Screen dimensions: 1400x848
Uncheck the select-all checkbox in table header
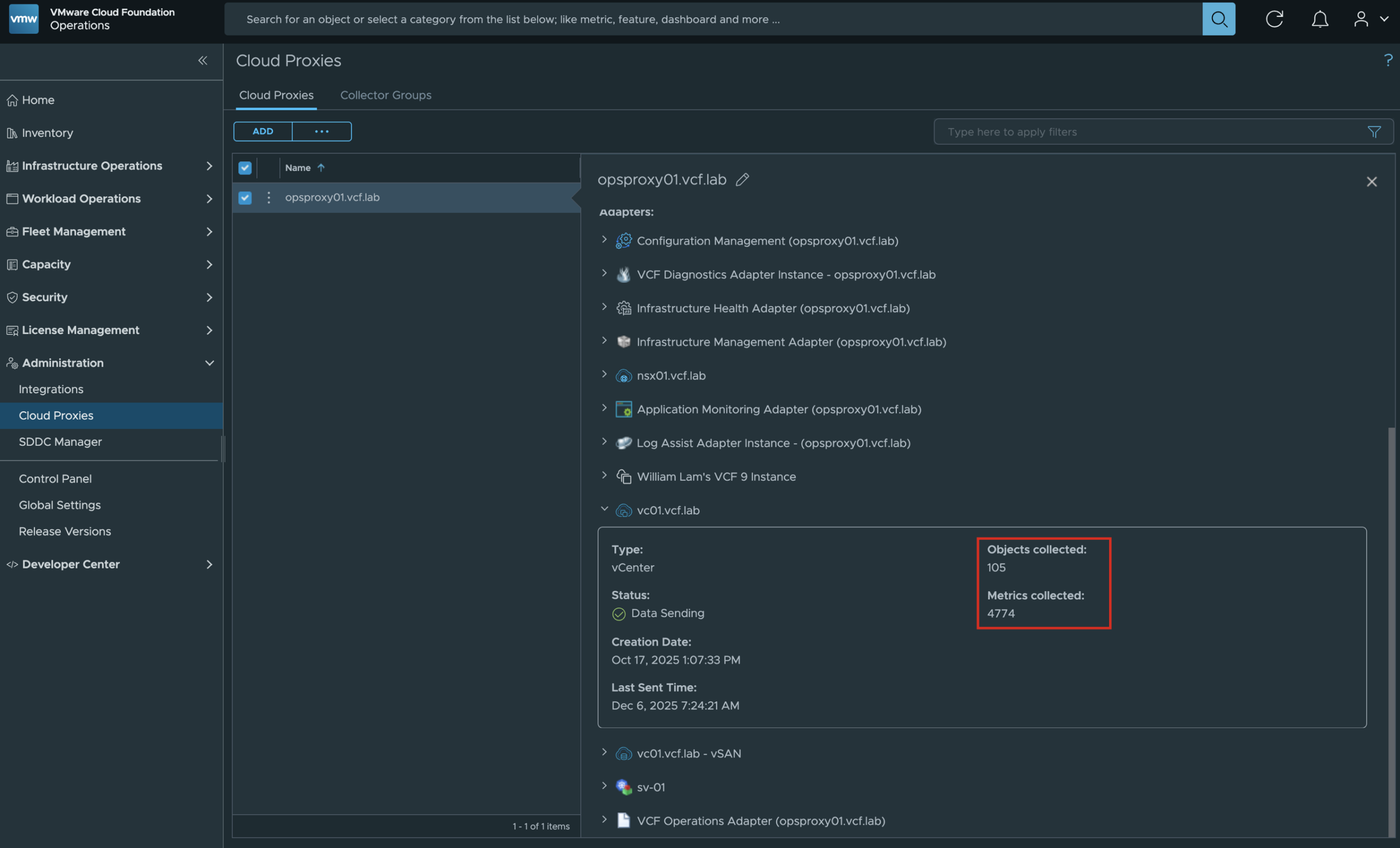[x=245, y=167]
